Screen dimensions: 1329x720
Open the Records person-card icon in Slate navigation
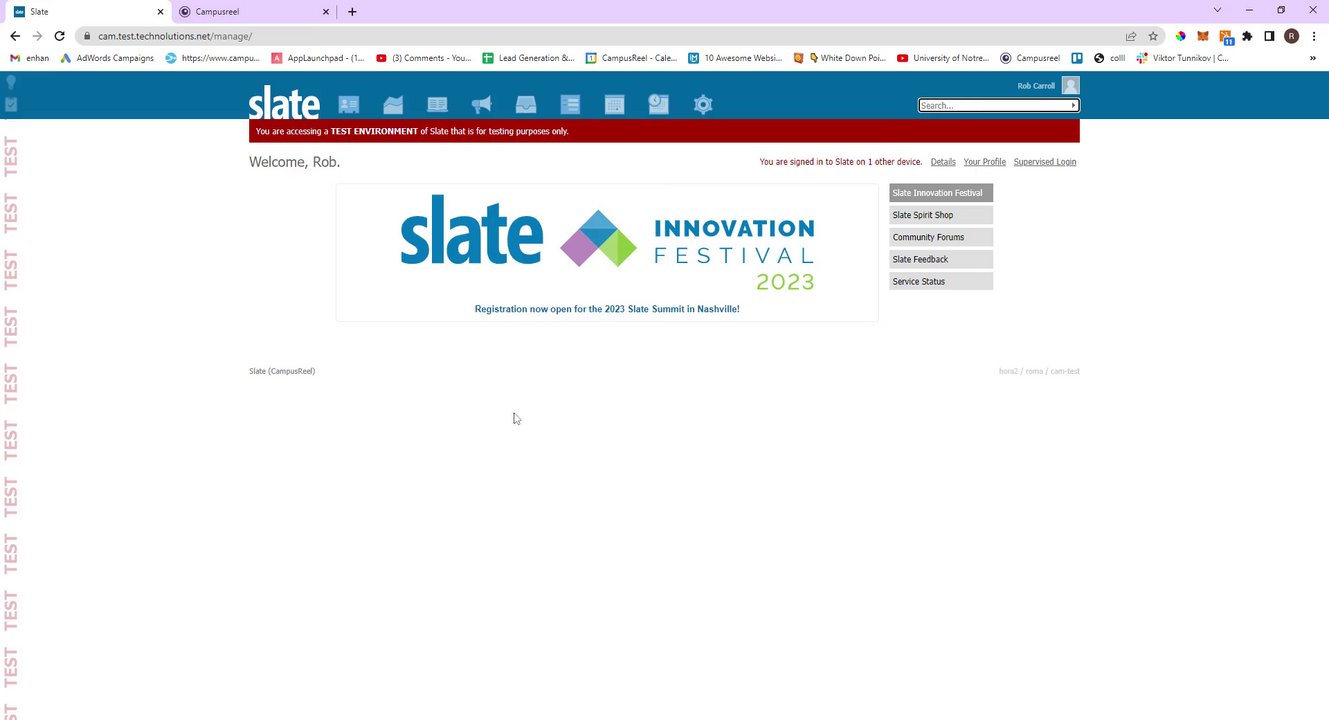(348, 104)
